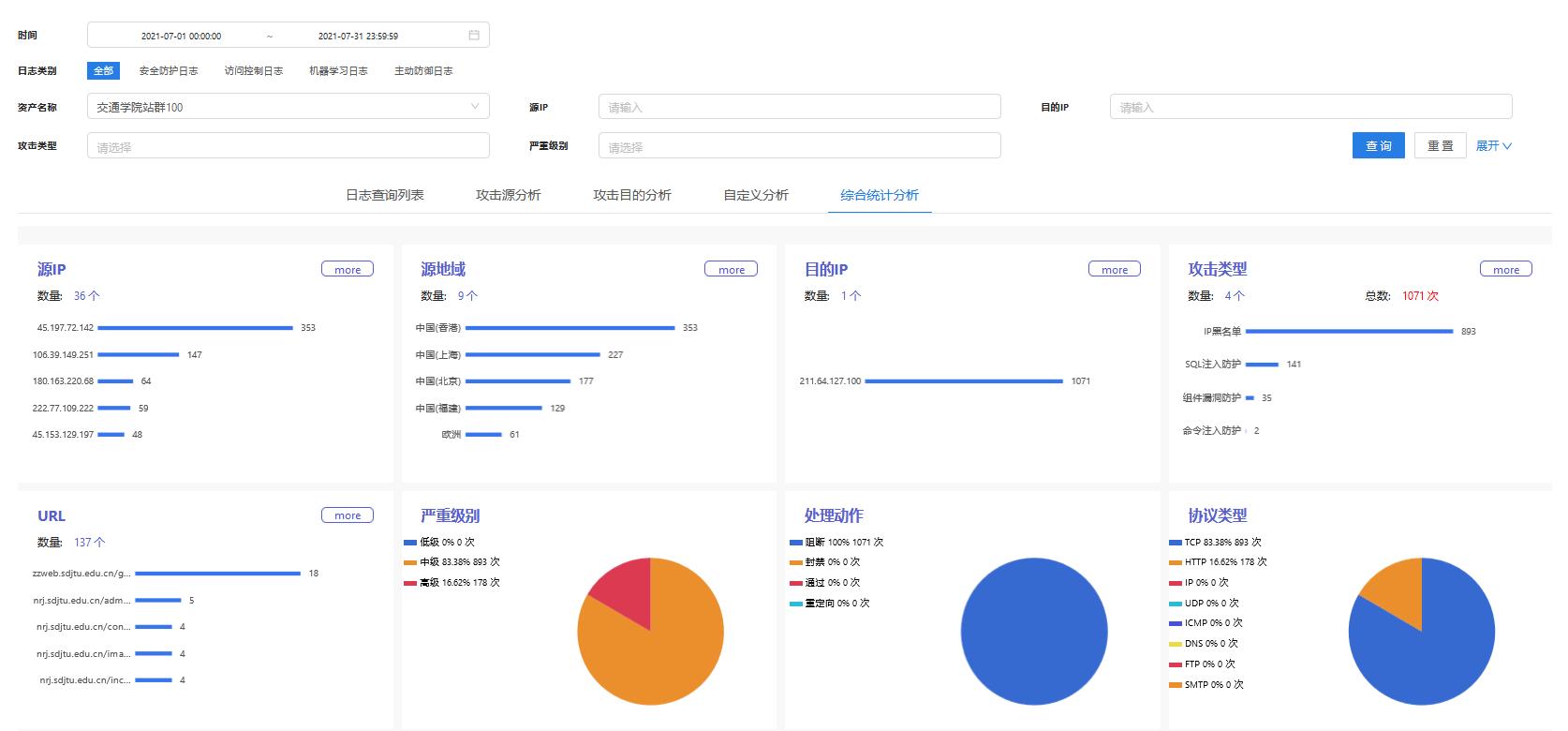Expand more filters with 展开

[x=1494, y=145]
